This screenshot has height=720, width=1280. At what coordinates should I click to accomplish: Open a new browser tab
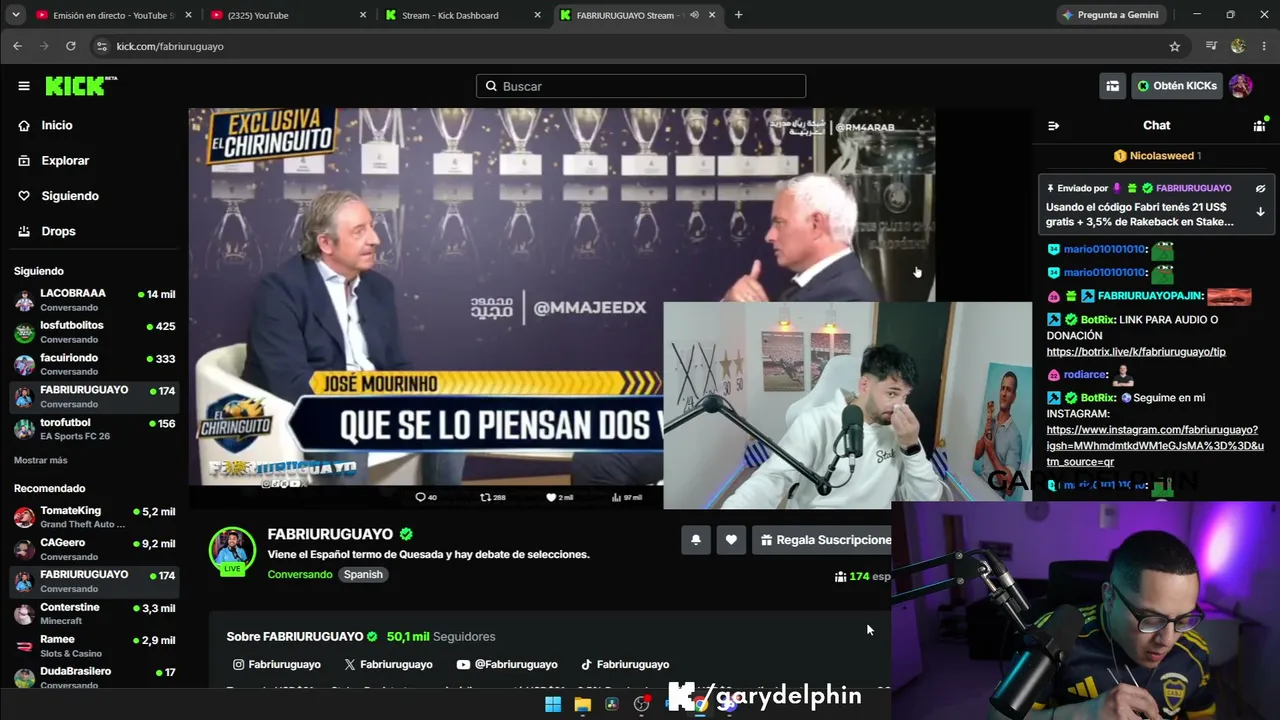coord(738,15)
